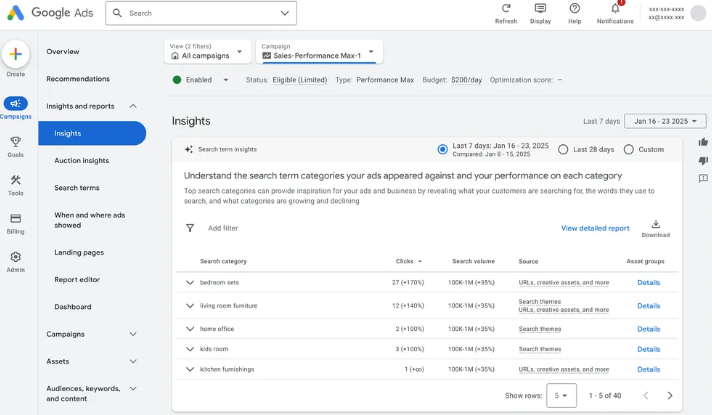Image resolution: width=712 pixels, height=415 pixels.
Task: Open the Landing pages menu item
Action: pyautogui.click(x=79, y=252)
